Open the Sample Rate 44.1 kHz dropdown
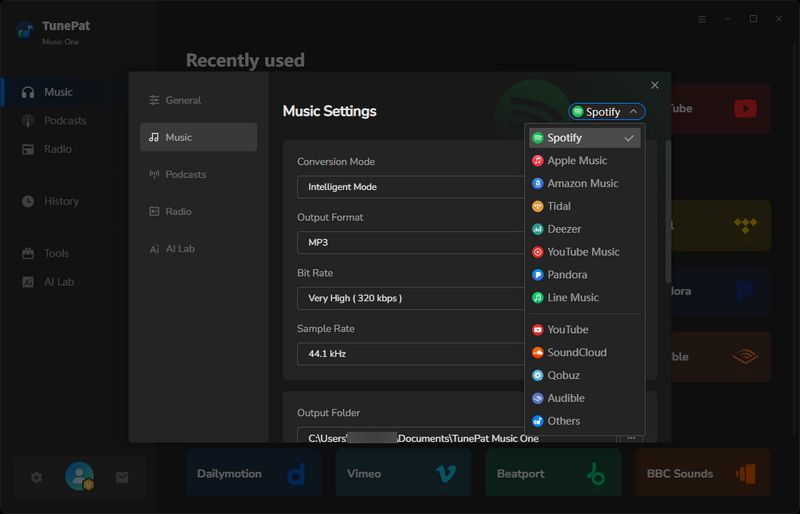Viewport: 800px width, 514px height. coord(411,354)
